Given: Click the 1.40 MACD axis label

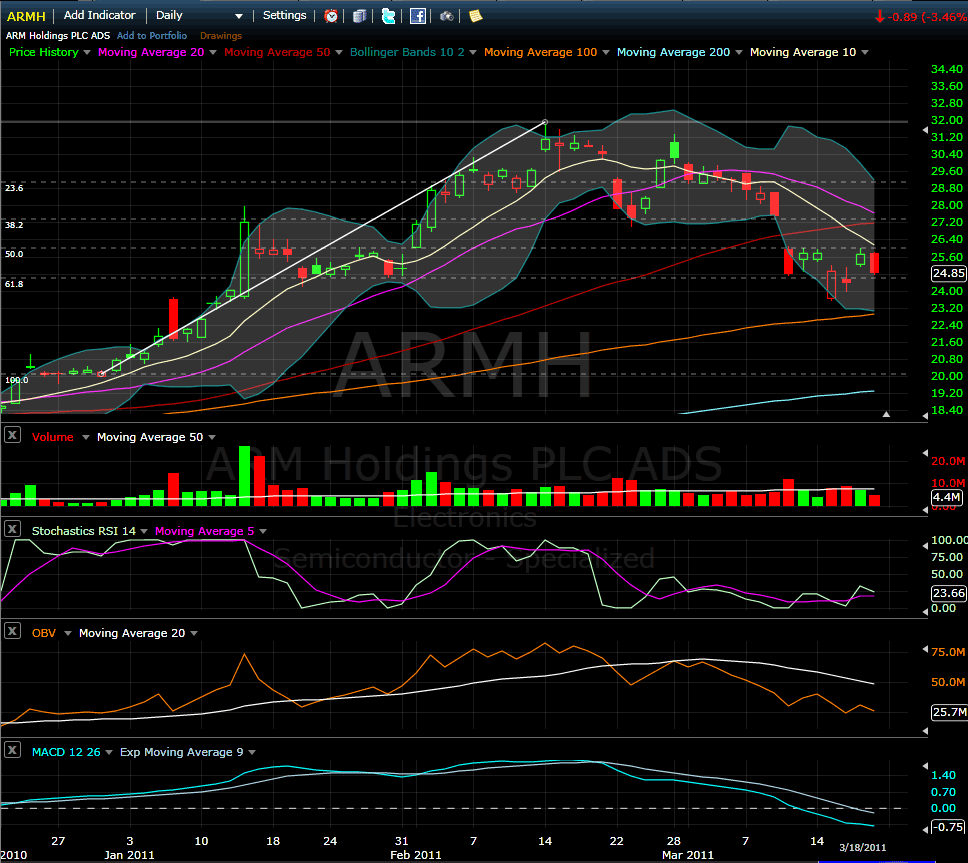Looking at the screenshot, I should pyautogui.click(x=943, y=775).
